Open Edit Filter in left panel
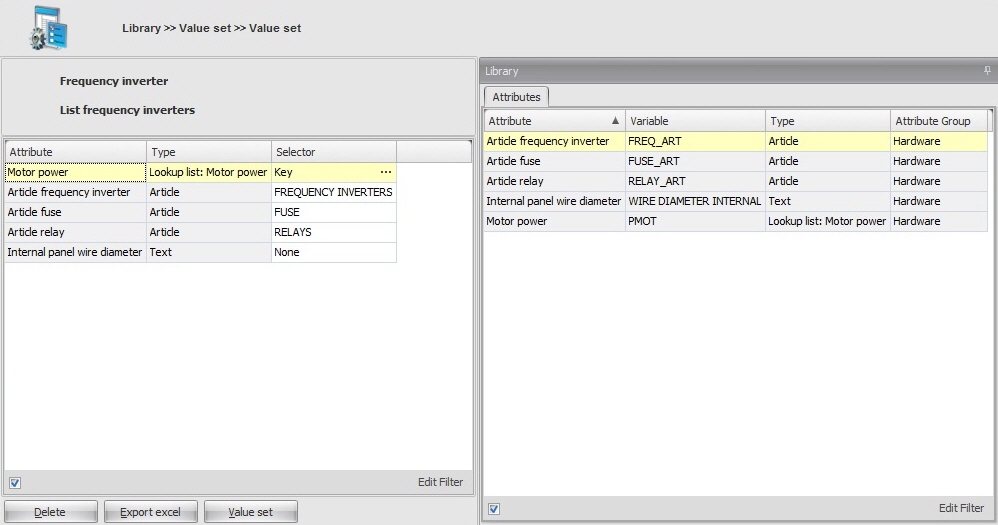Image resolution: width=998 pixels, height=525 pixels. coord(440,483)
